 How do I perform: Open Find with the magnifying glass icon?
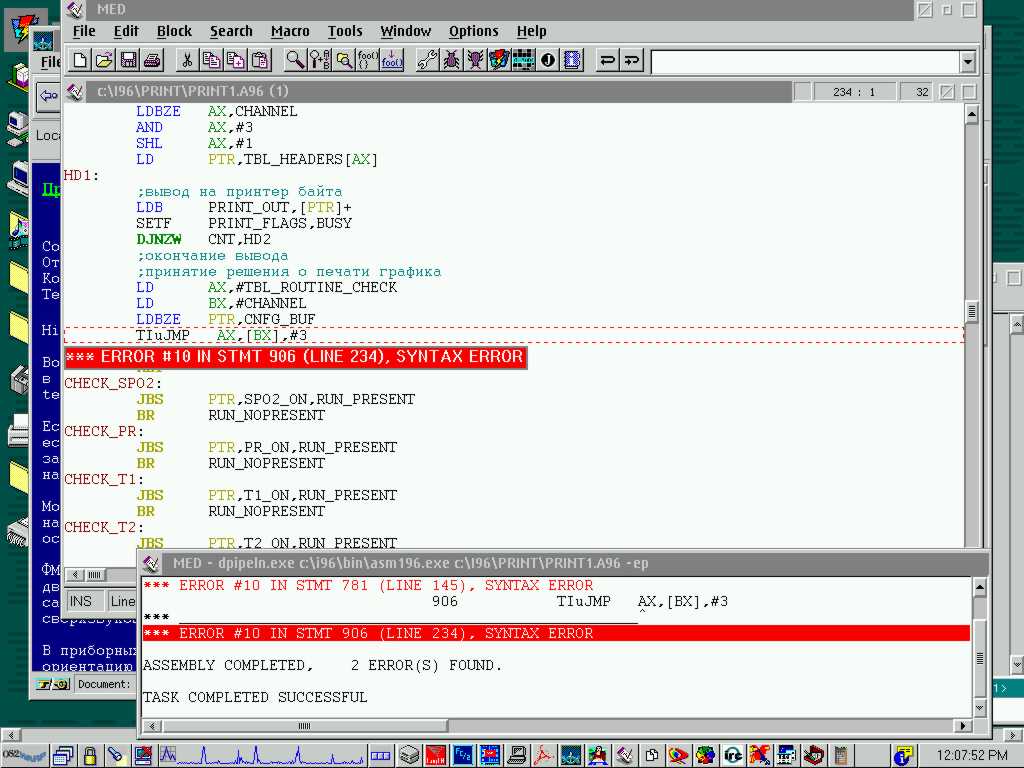tap(295, 60)
